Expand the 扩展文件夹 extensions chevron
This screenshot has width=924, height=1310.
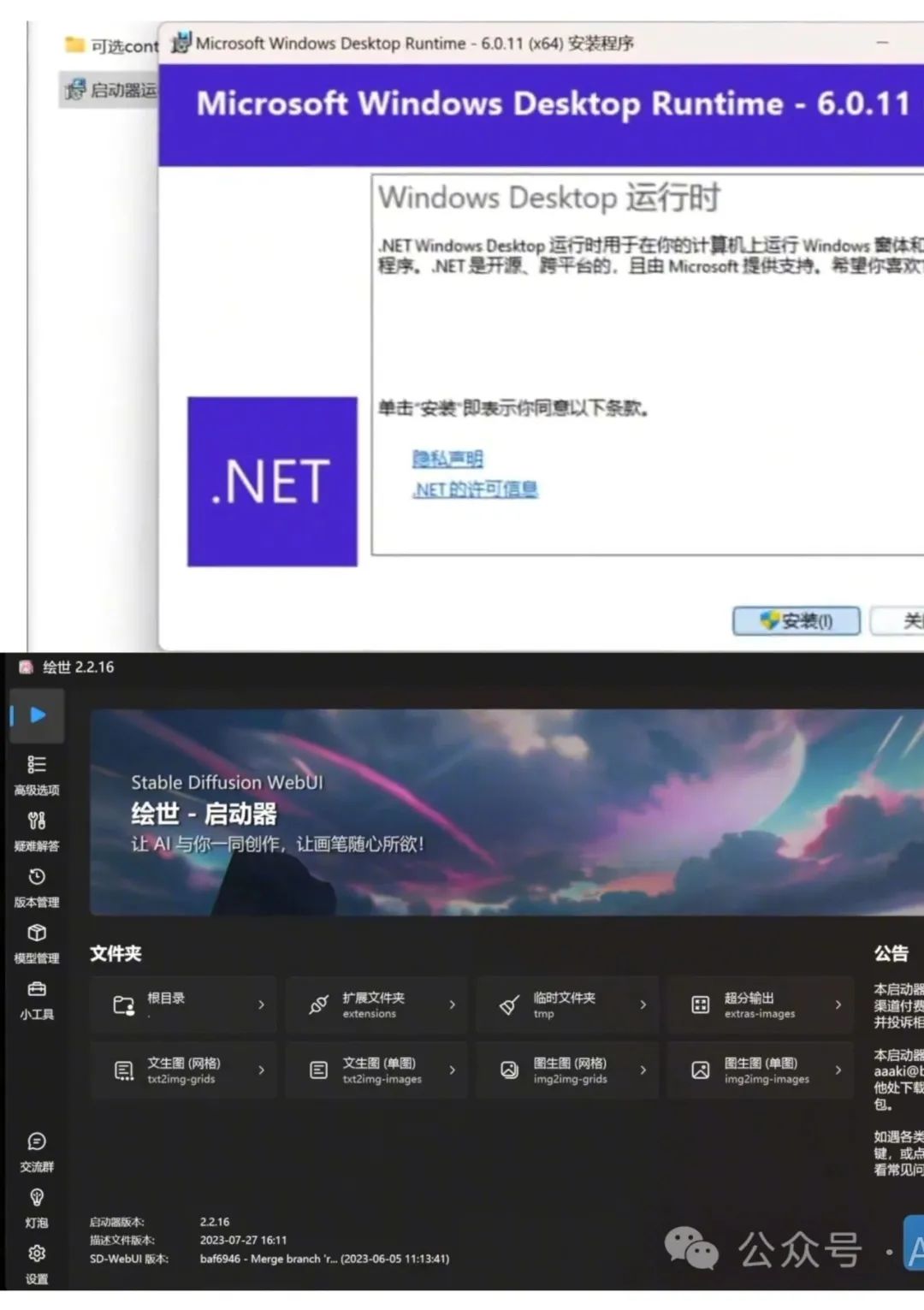point(452,1005)
